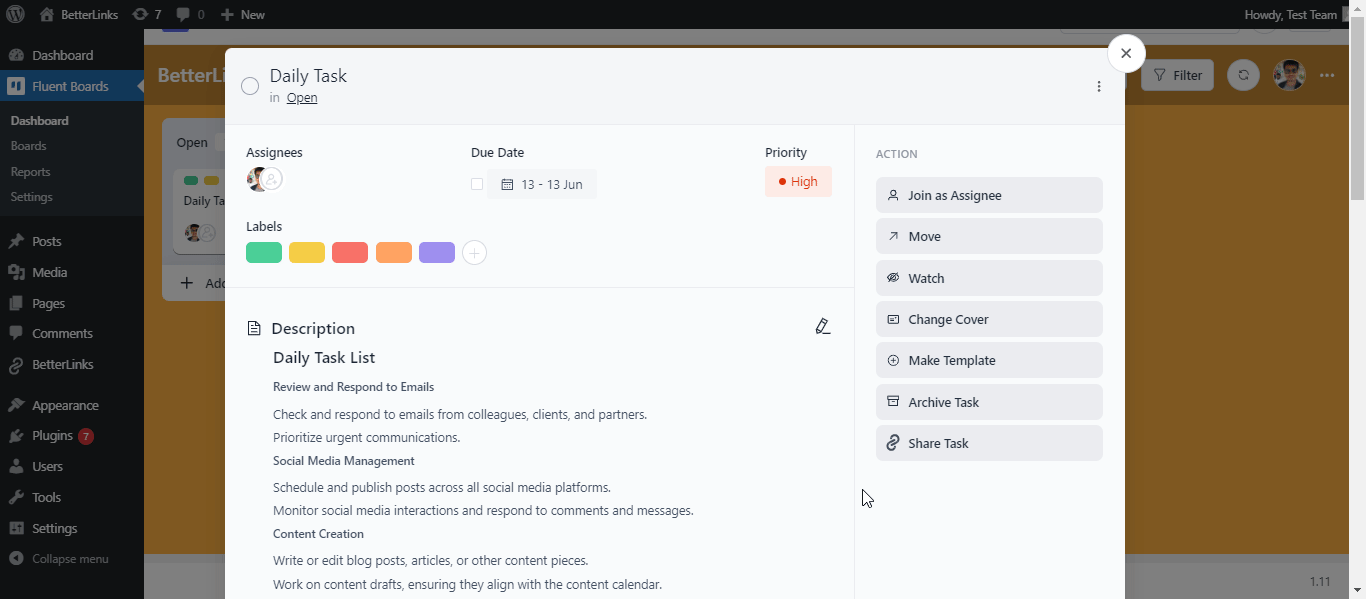Toggle the due date checkbox

point(477,184)
